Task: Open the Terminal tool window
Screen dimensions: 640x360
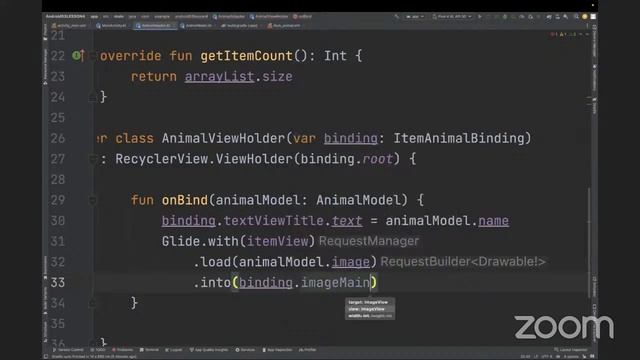Action: (x=149, y=350)
